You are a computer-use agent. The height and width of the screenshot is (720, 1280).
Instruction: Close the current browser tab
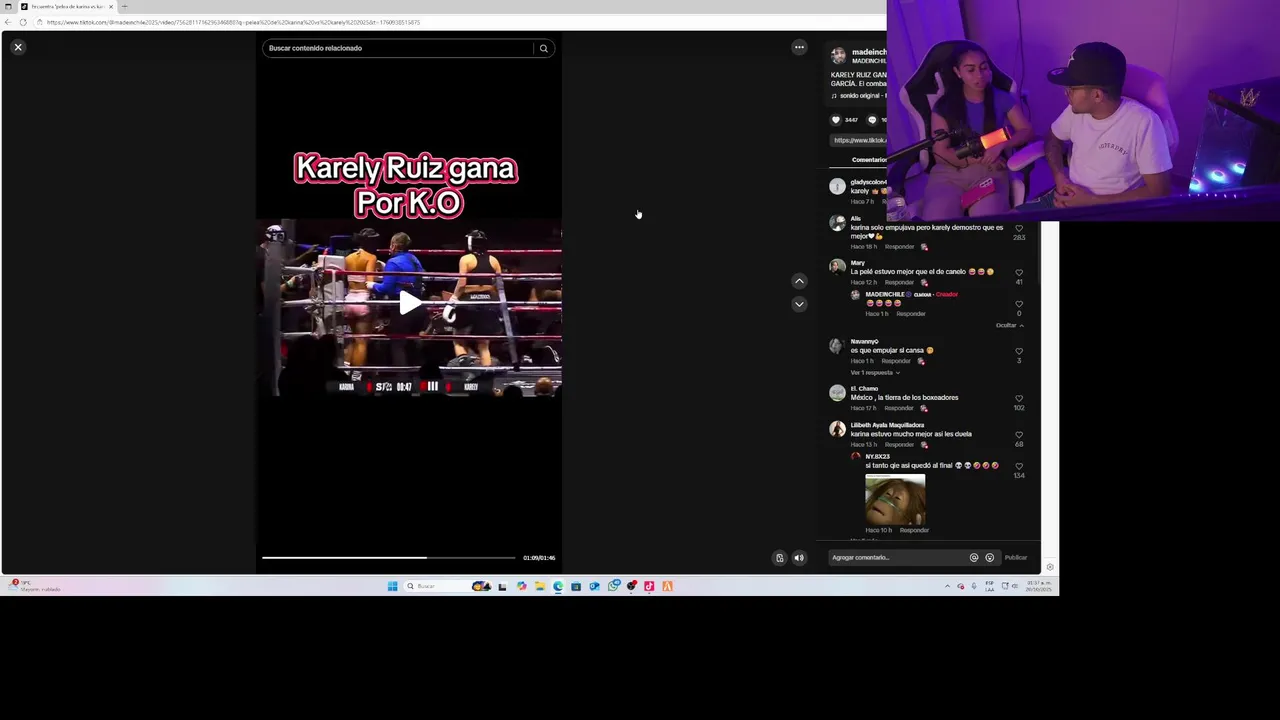point(111,7)
